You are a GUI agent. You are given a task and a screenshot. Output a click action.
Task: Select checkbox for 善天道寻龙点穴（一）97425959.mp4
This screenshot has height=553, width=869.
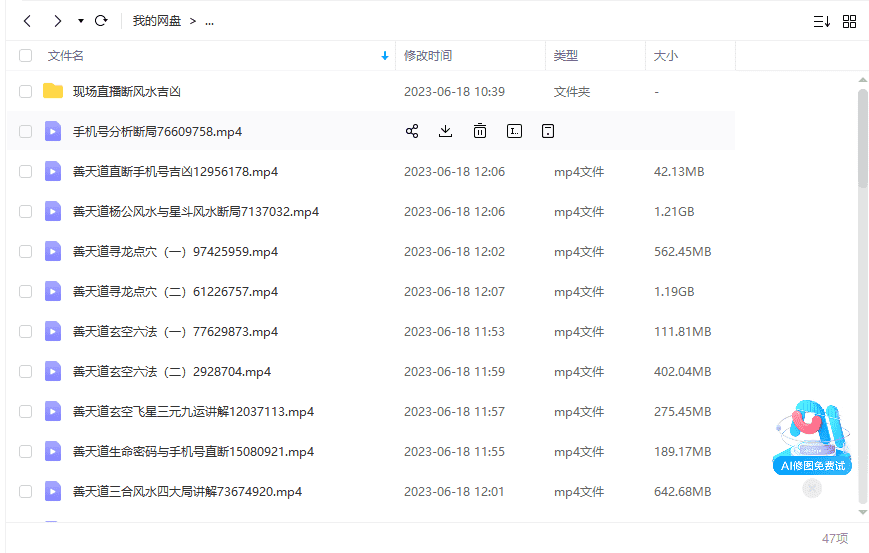26,252
